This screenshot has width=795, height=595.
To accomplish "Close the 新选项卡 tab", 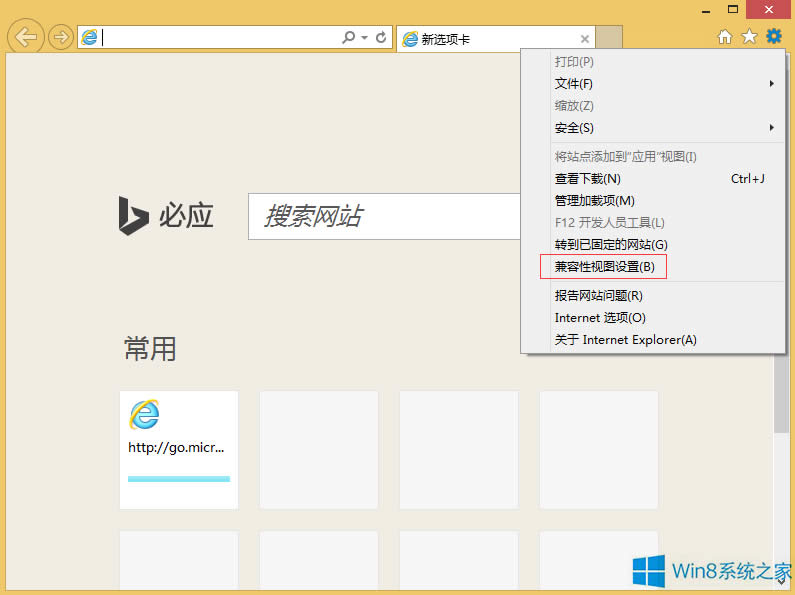I will (x=585, y=39).
